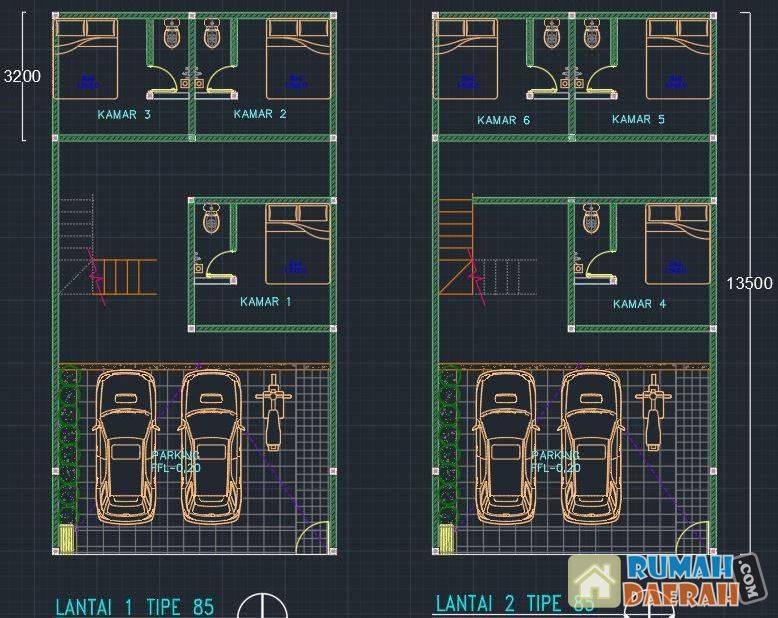The width and height of the screenshot is (778, 618).
Task: Click the staircase on Lantai 1 plan
Action: point(124,276)
